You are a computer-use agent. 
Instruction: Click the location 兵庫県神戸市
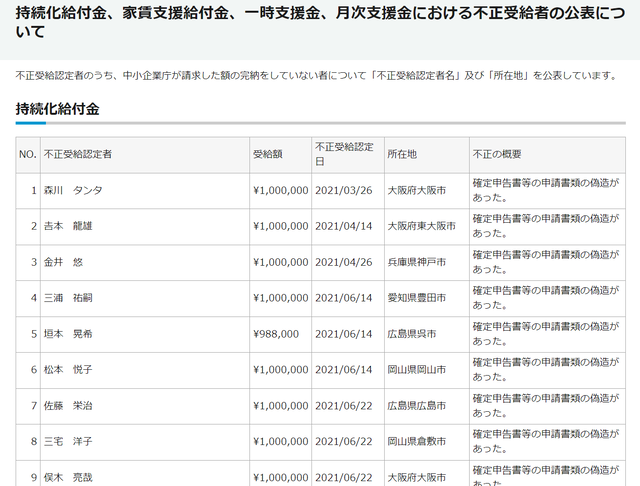pos(417,262)
